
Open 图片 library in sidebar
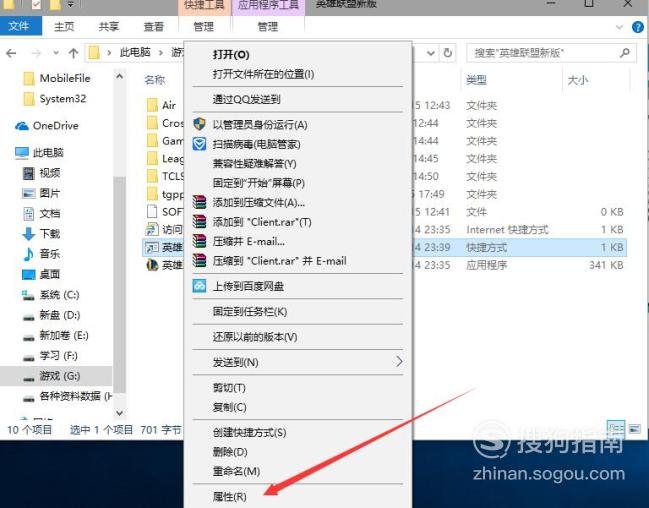41,193
